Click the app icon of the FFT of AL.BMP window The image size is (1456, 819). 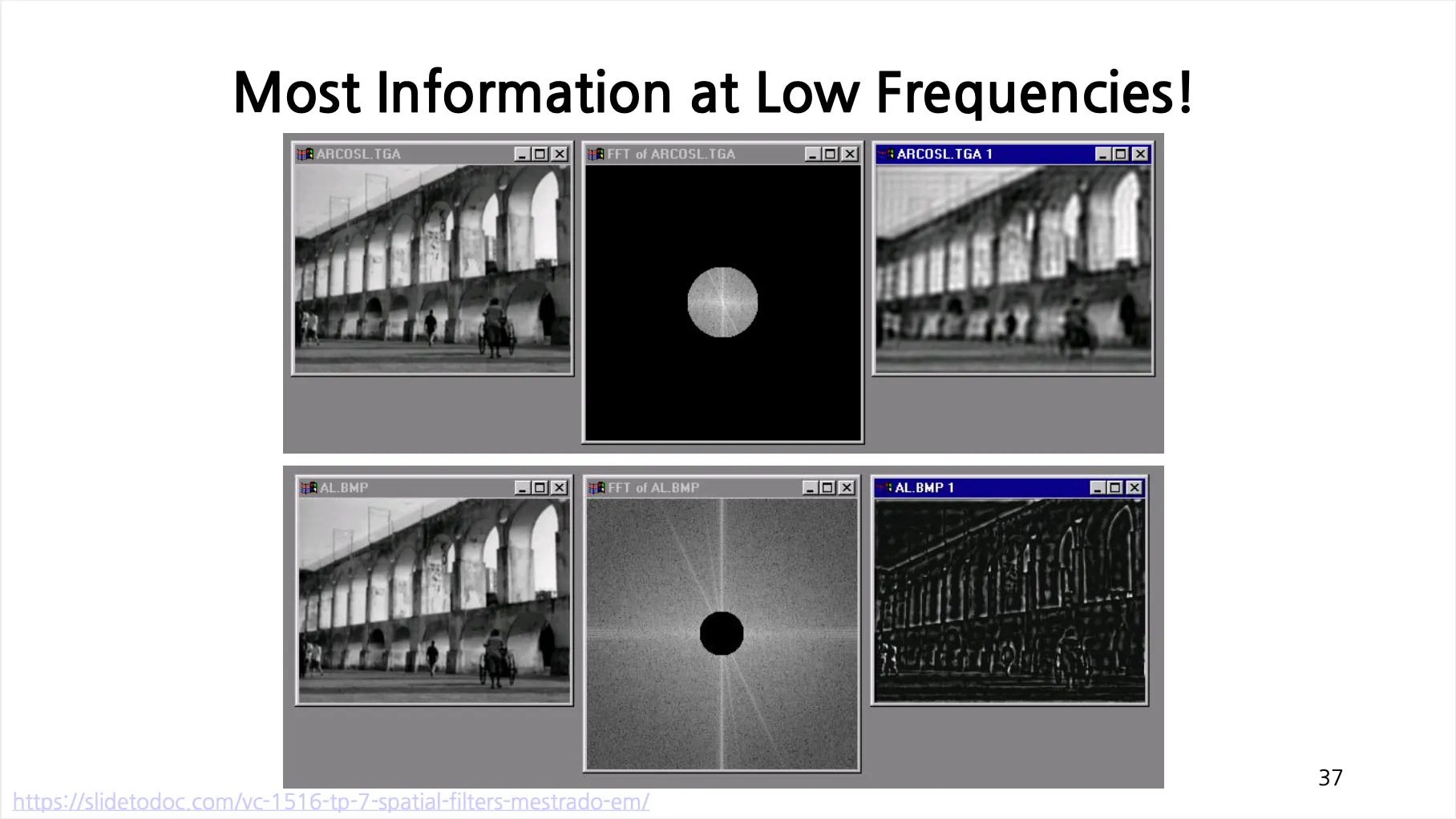click(x=597, y=487)
